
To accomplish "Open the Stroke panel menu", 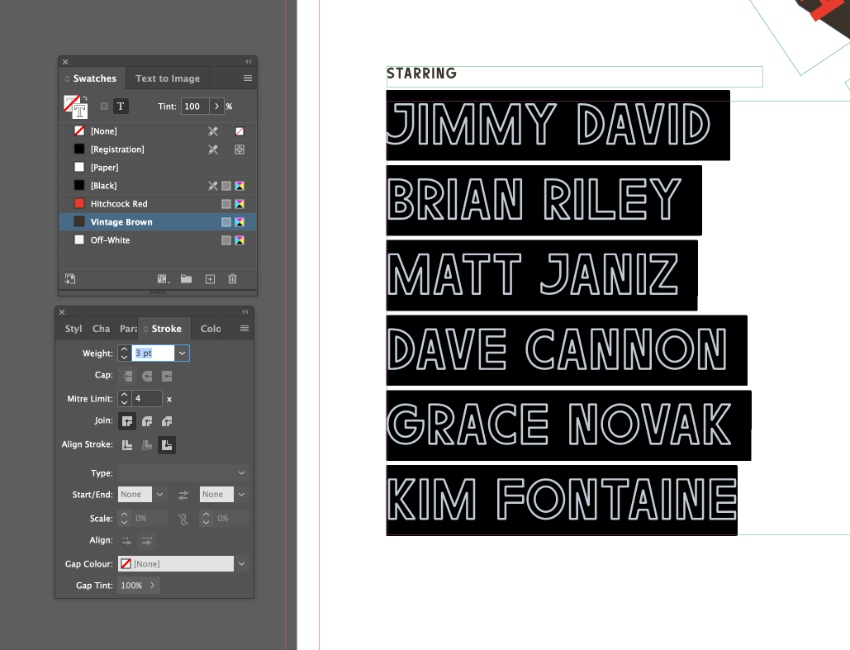I will click(x=244, y=329).
